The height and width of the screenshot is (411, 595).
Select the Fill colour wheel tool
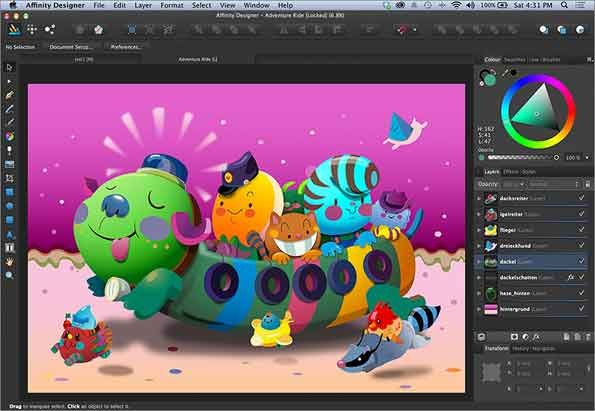(x=9, y=136)
